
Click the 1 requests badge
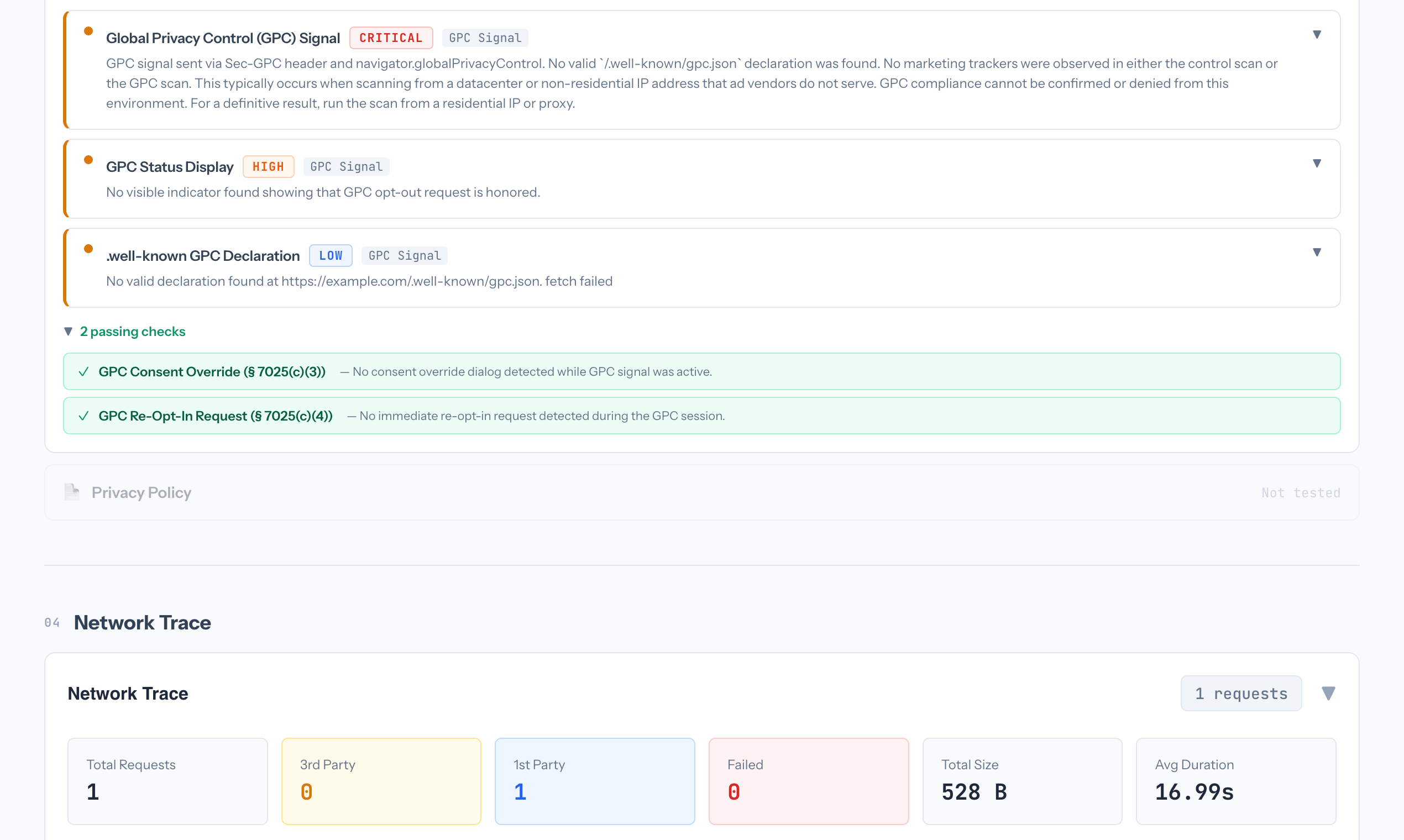(x=1241, y=694)
